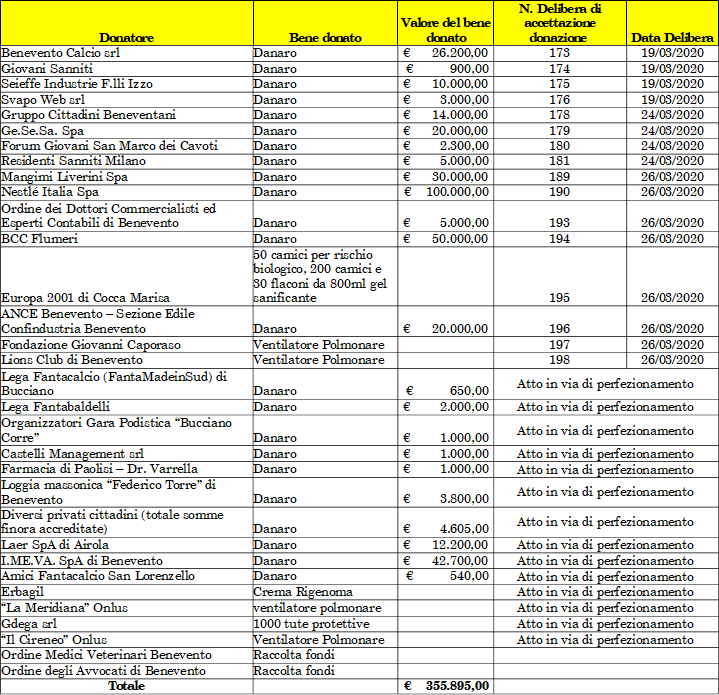Select delibera number 195 cell

pos(559,298)
